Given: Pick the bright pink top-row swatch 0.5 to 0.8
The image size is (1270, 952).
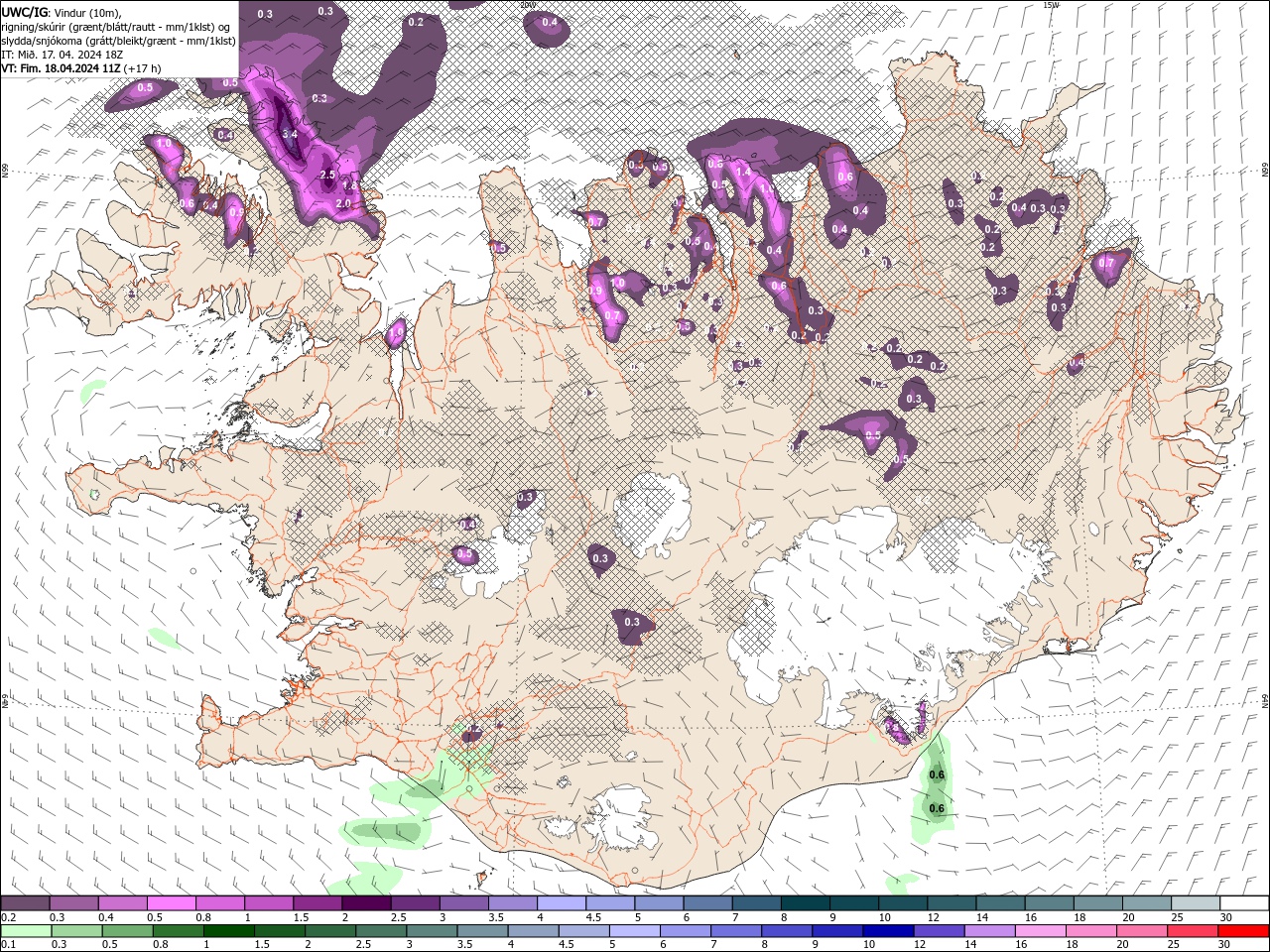Looking at the screenshot, I should pos(173,903).
